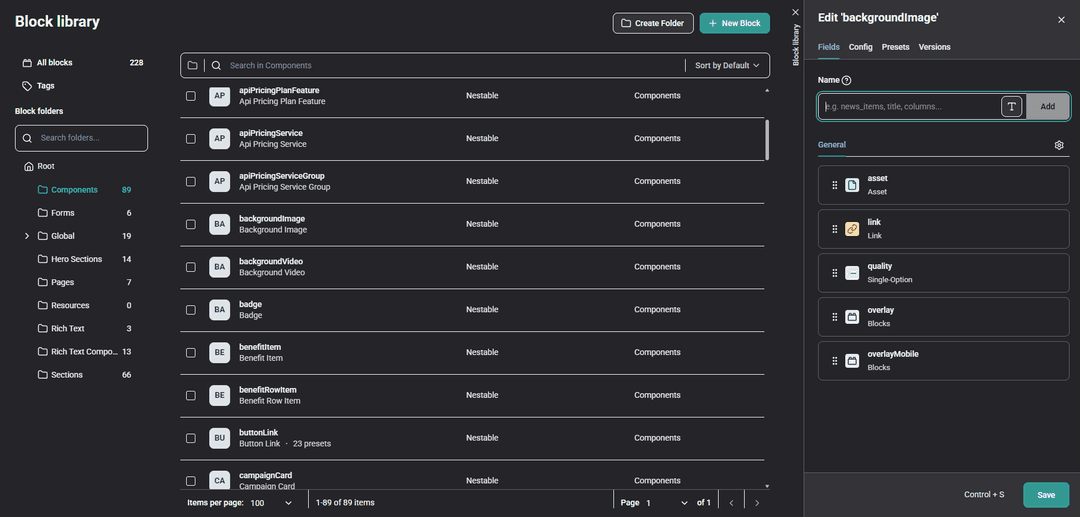Click the vertical Block library tab

click(x=796, y=45)
